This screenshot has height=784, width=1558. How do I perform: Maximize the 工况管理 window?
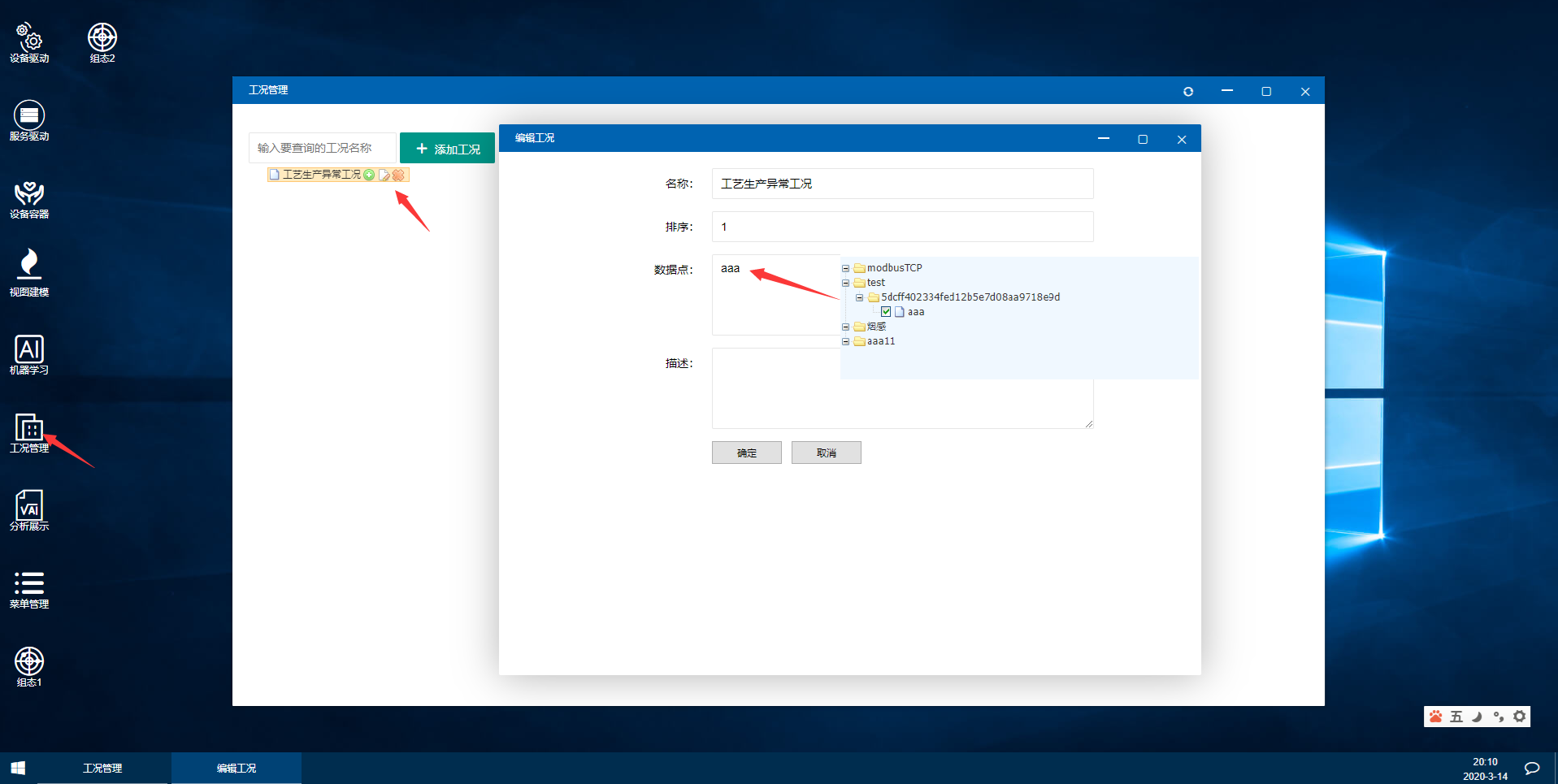pos(1266,91)
